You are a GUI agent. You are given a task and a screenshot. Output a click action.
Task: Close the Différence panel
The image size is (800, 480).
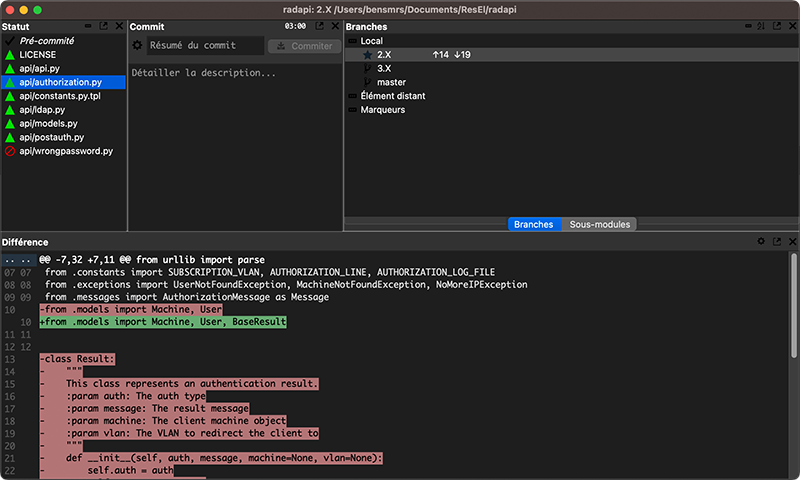792,241
